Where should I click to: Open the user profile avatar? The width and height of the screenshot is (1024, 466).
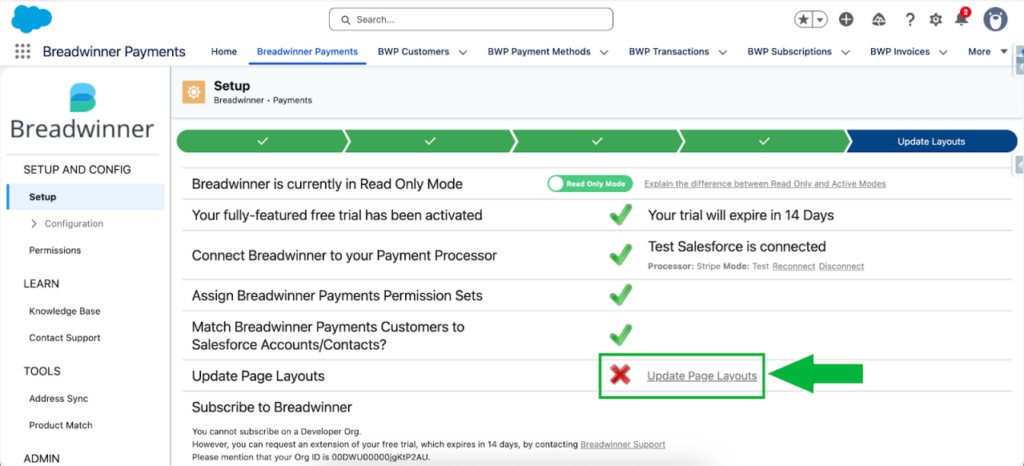[995, 19]
